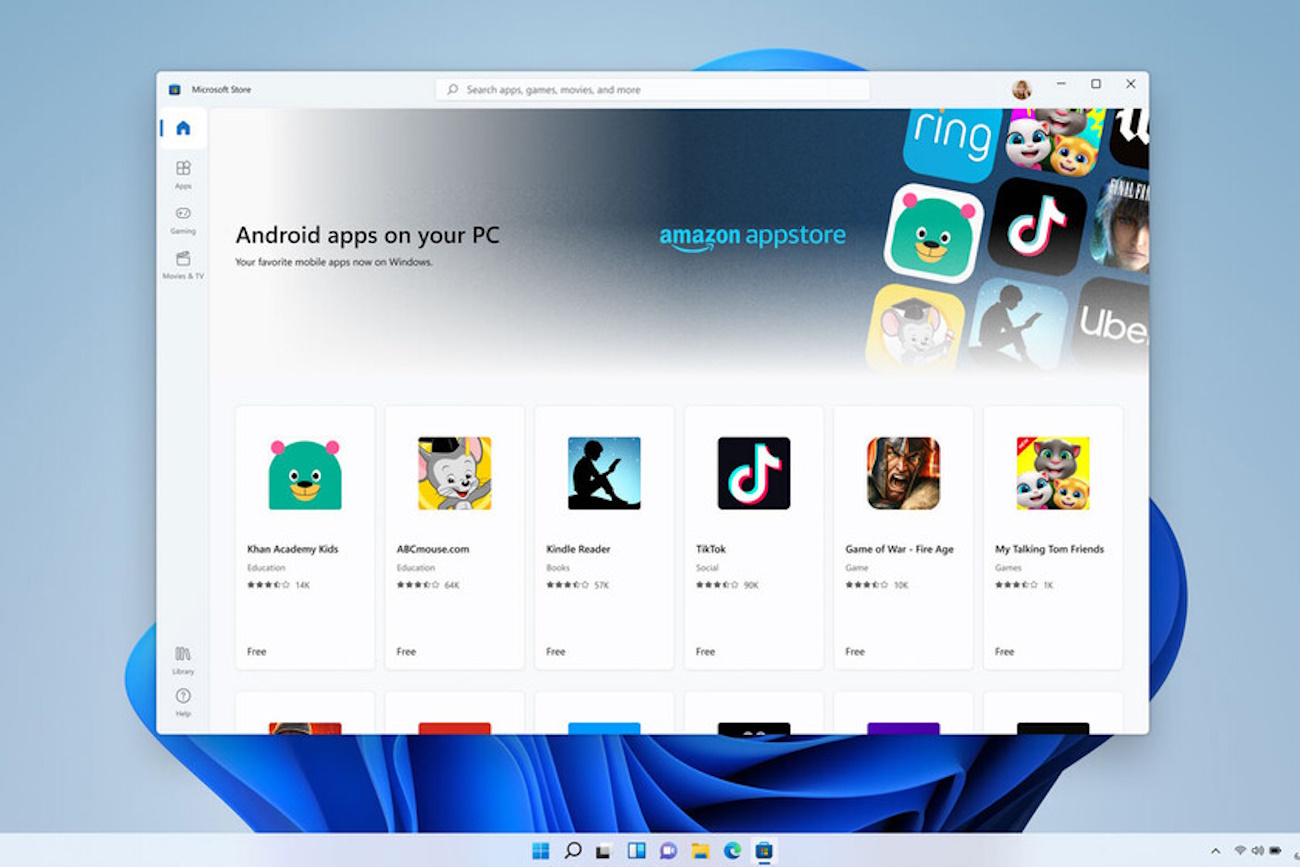
Task: Click the My Talking Tom Friends title
Action: pos(1050,549)
